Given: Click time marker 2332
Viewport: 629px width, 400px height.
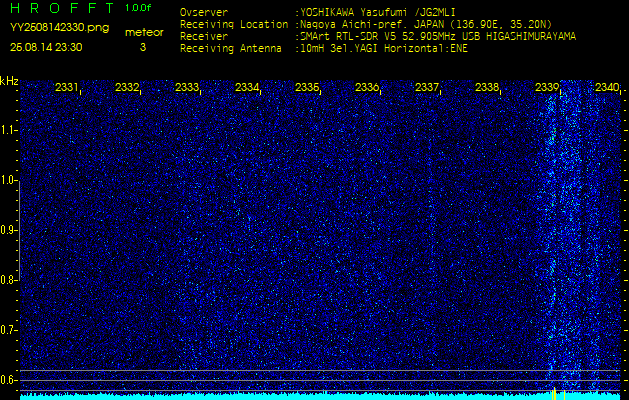Looking at the screenshot, I should pos(127,87).
